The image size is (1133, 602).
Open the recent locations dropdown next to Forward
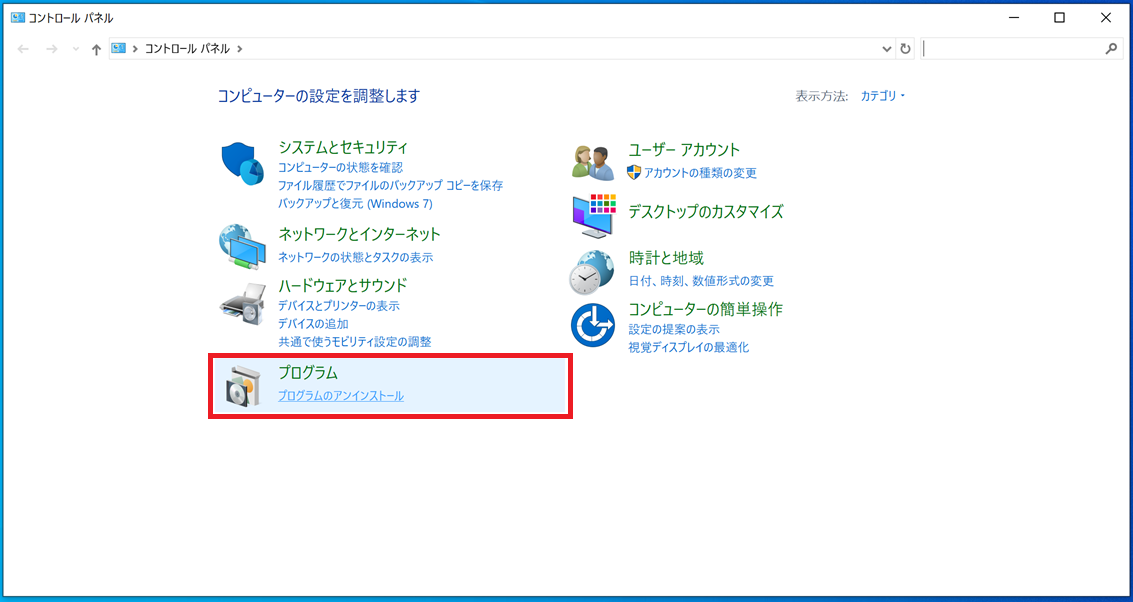76,49
